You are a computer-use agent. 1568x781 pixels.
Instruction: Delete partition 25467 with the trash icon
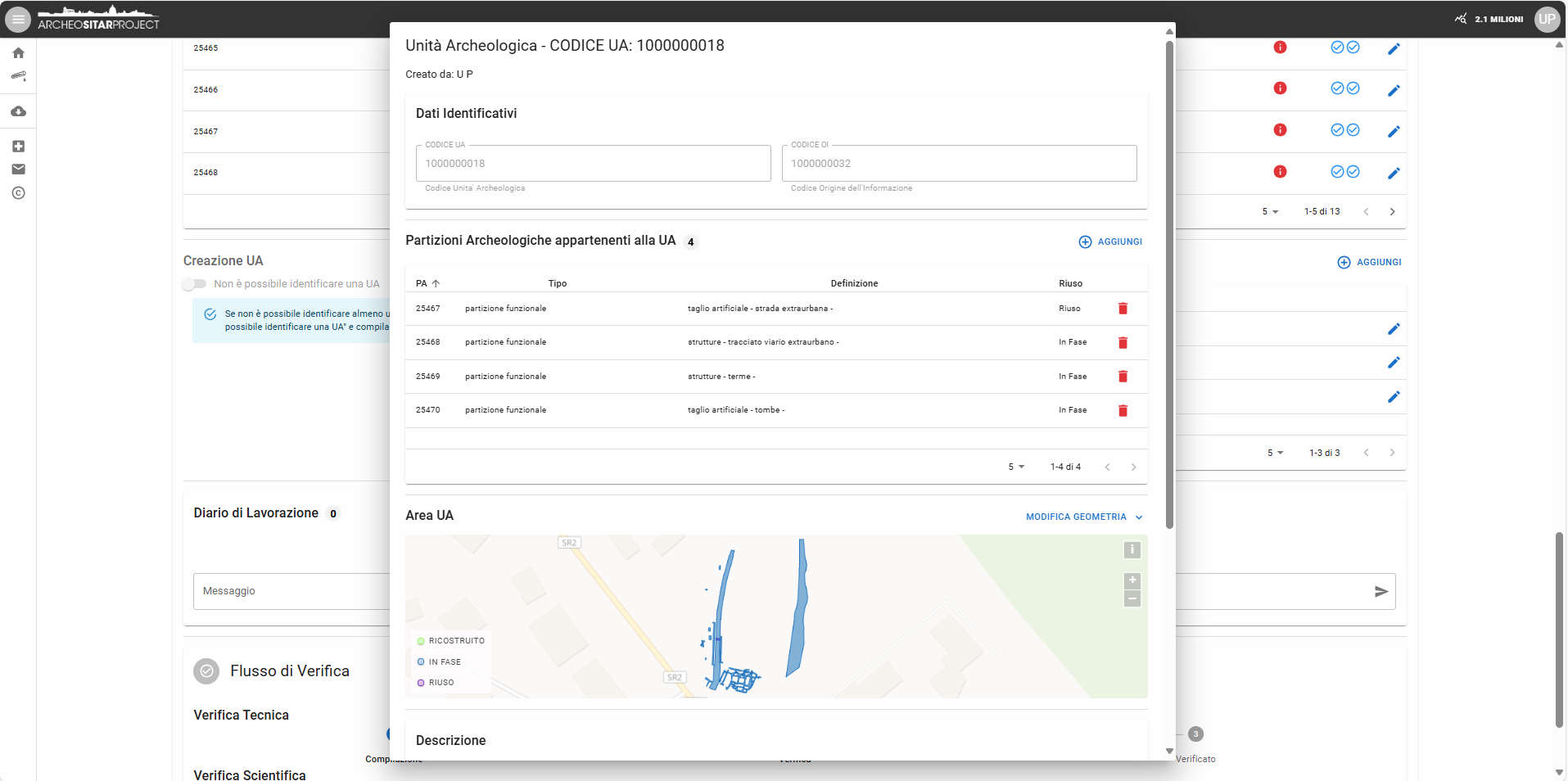click(1123, 309)
